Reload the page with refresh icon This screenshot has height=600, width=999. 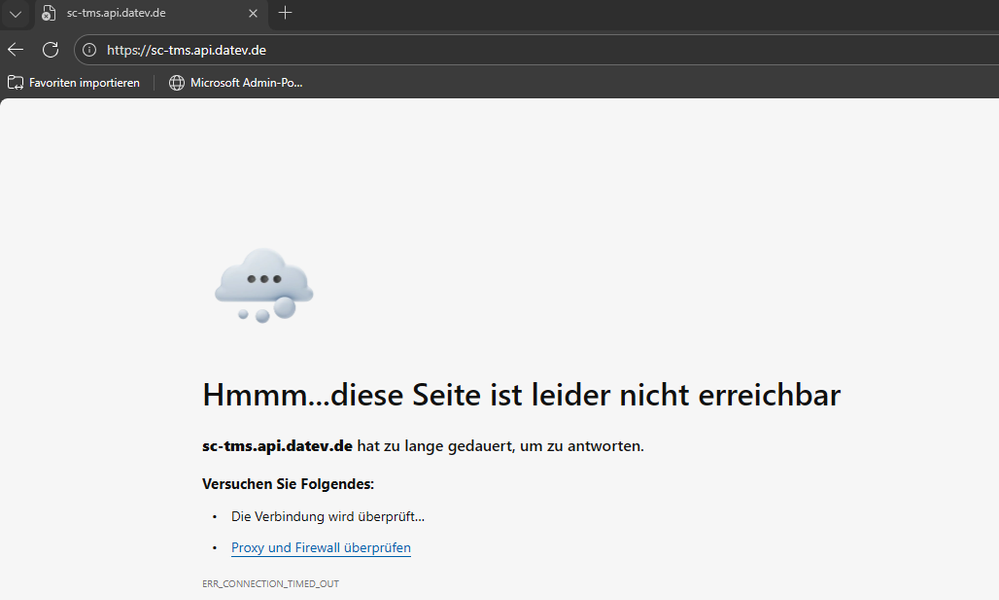tap(50, 50)
